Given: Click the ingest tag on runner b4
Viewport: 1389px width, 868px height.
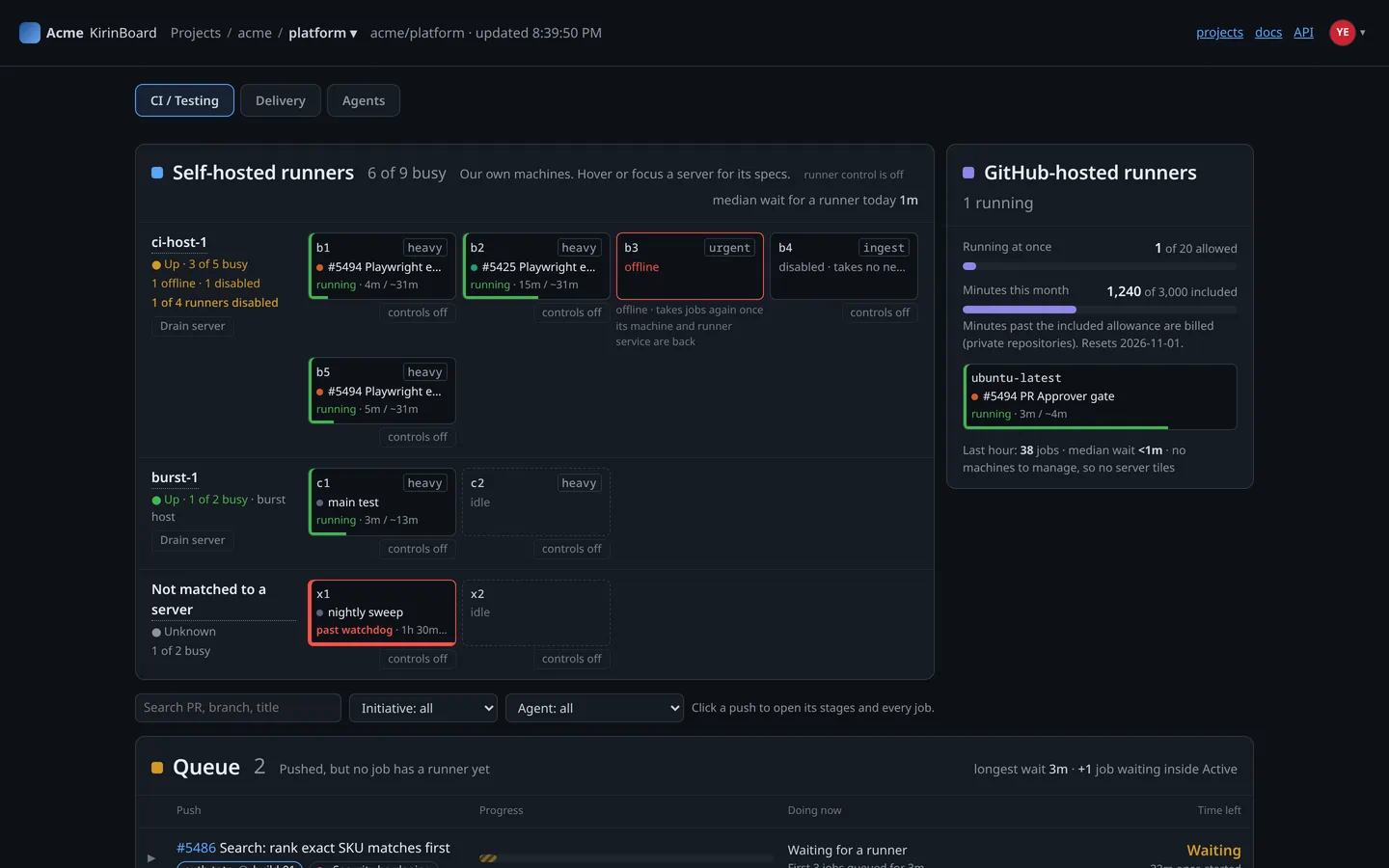Looking at the screenshot, I should 884,248.
